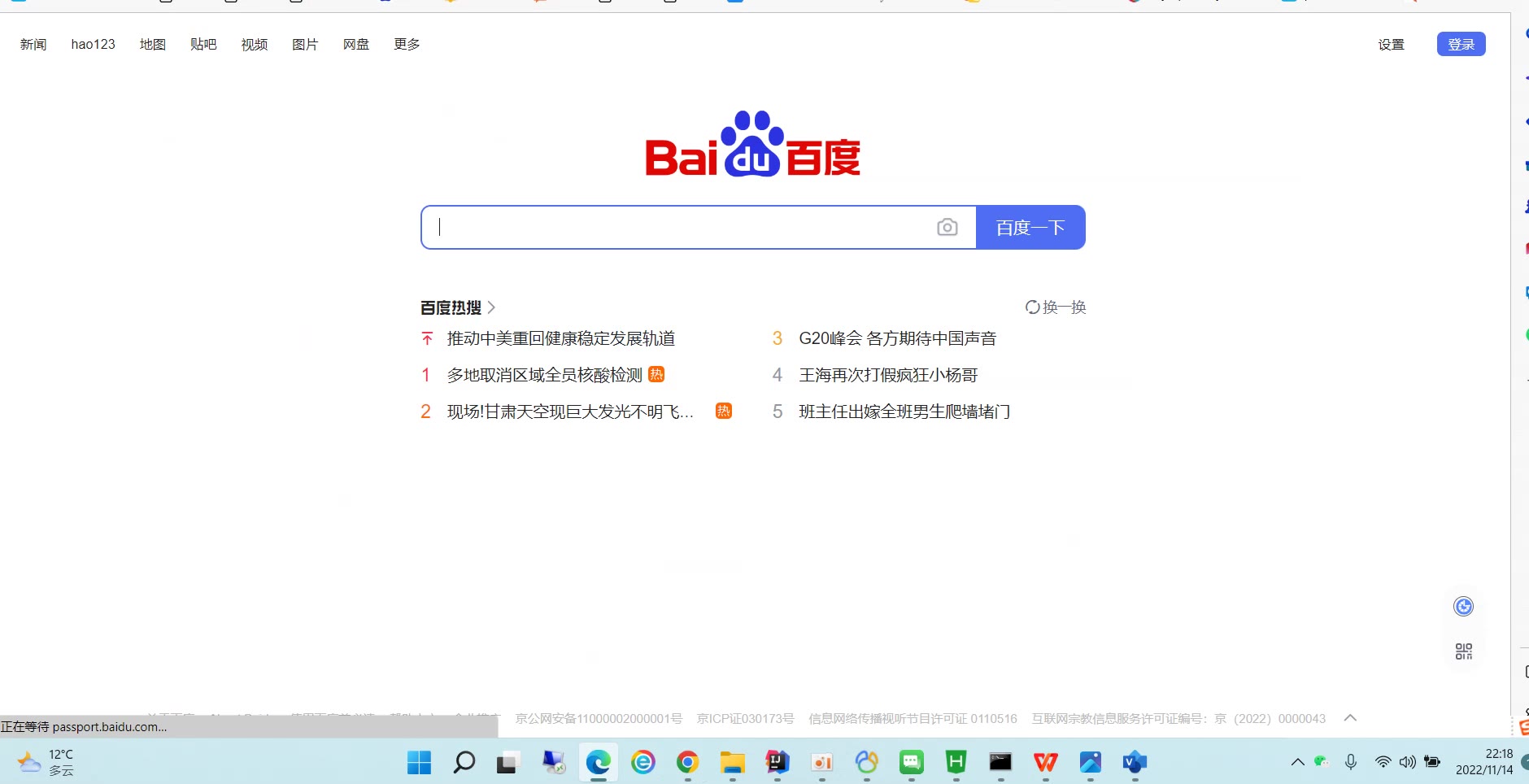Click the 热 badge next to 现场!甘肃天空现巨大发光不明飞
Image resolution: width=1529 pixels, height=784 pixels.
tap(723, 411)
